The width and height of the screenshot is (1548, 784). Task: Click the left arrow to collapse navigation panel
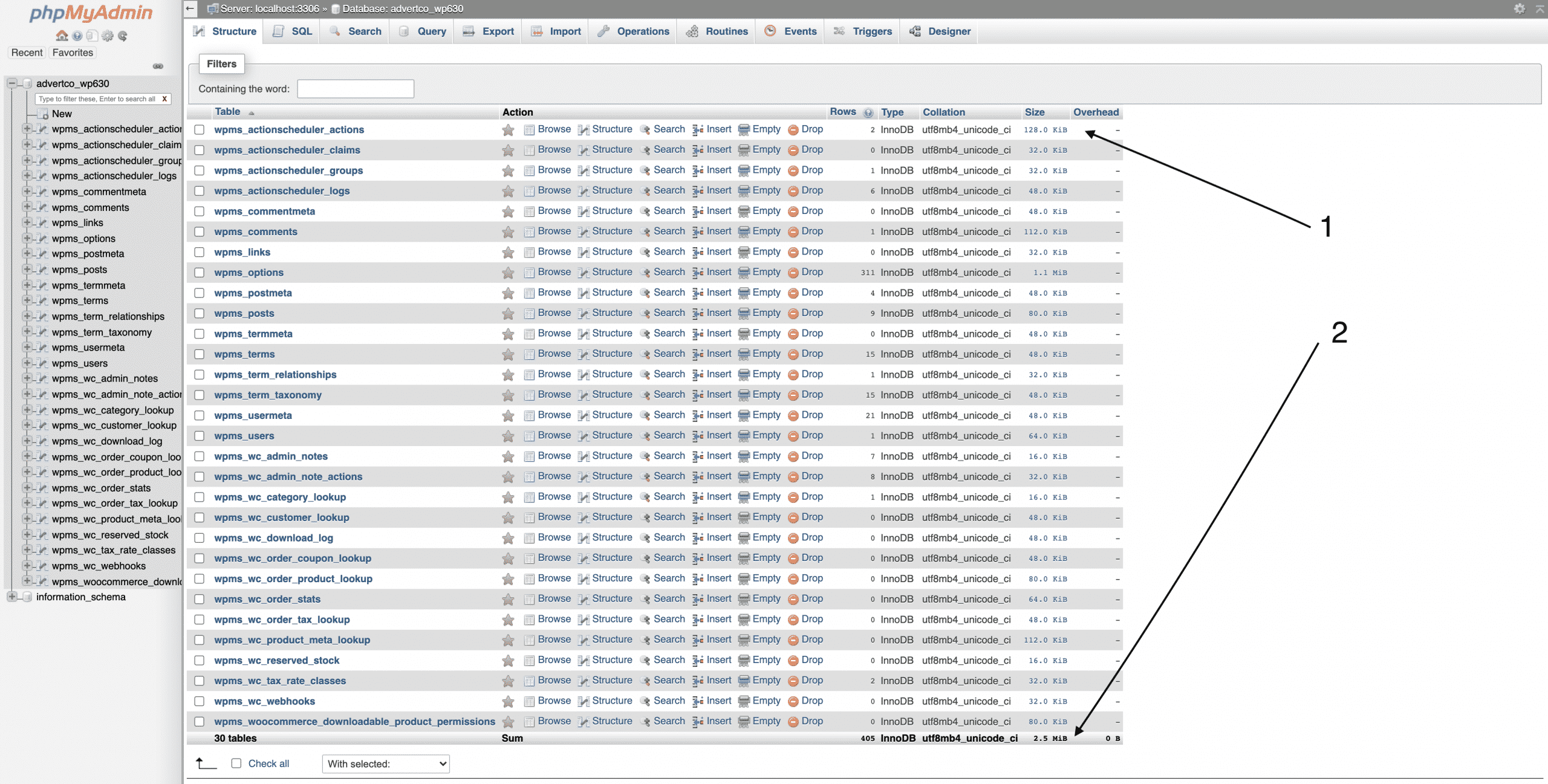tap(190, 8)
